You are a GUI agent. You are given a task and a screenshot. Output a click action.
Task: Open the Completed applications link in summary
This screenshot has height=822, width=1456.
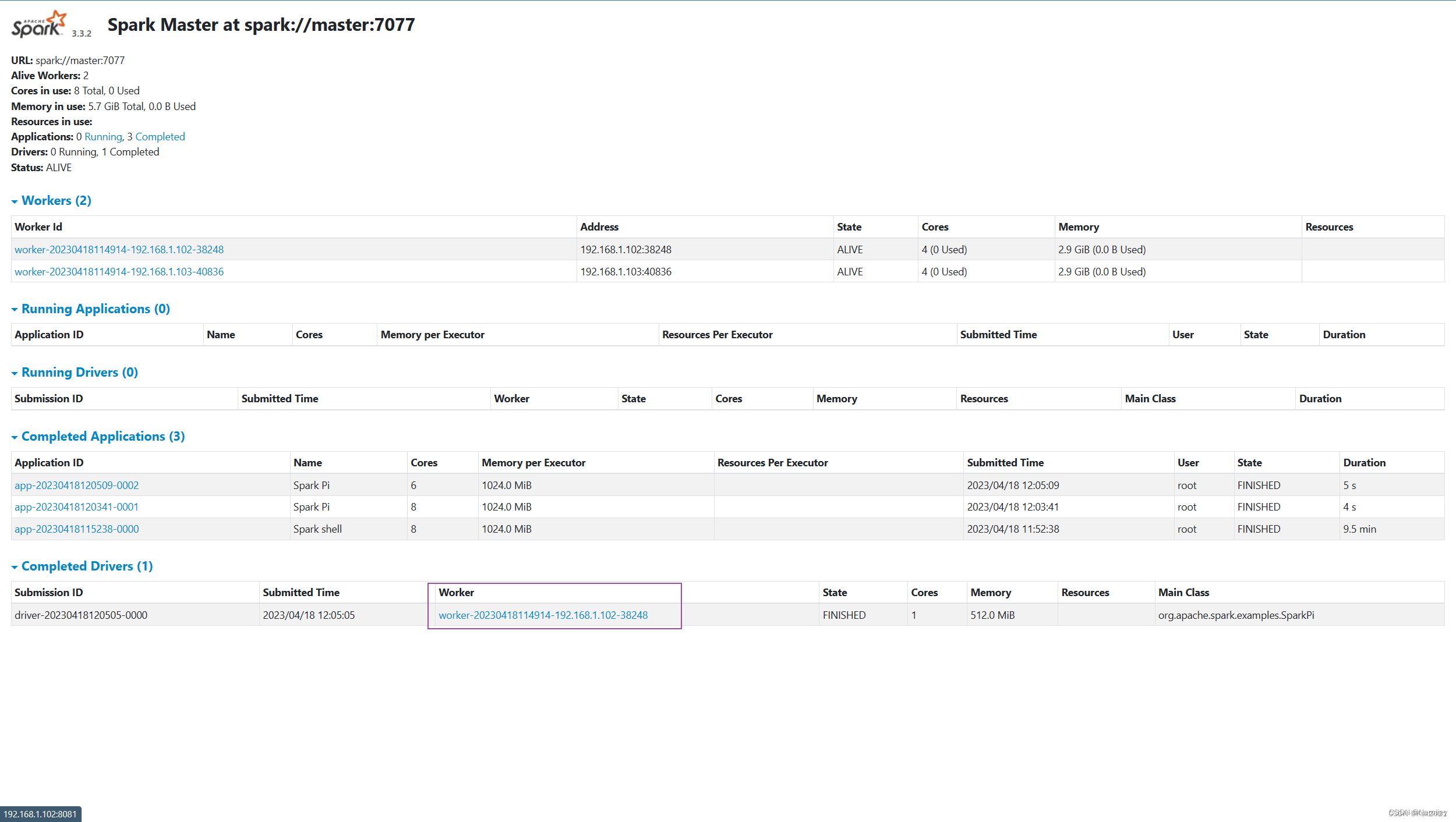160,136
